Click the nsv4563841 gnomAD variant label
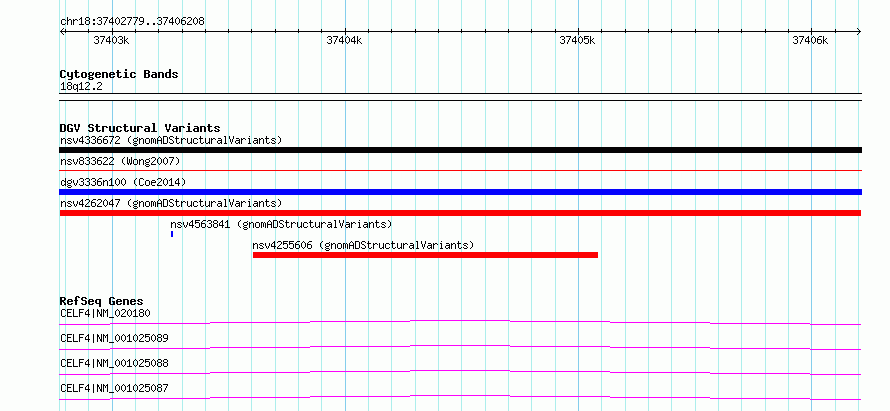The width and height of the screenshot is (890, 411). click(x=281, y=224)
